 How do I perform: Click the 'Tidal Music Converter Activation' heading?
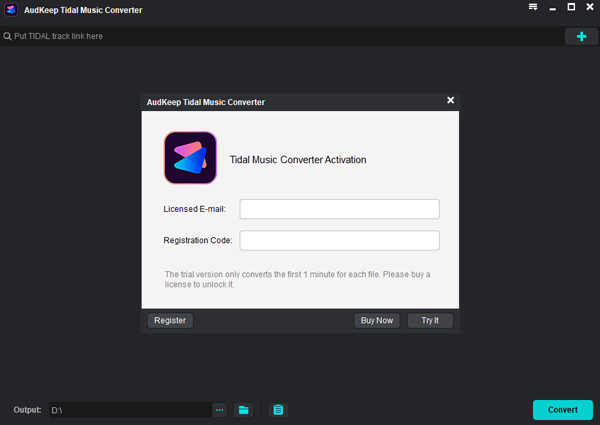pyautogui.click(x=298, y=160)
